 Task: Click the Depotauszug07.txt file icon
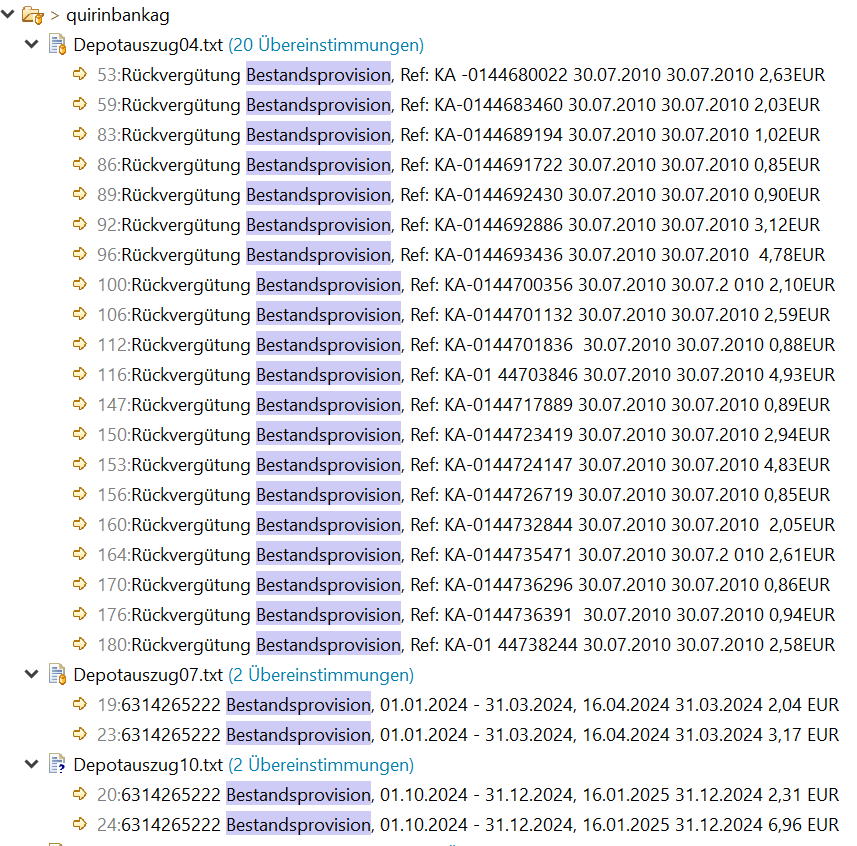(57, 674)
